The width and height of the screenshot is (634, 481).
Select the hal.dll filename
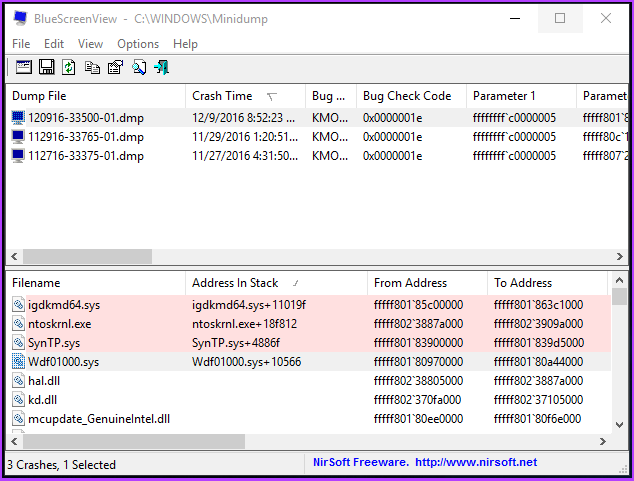44,380
